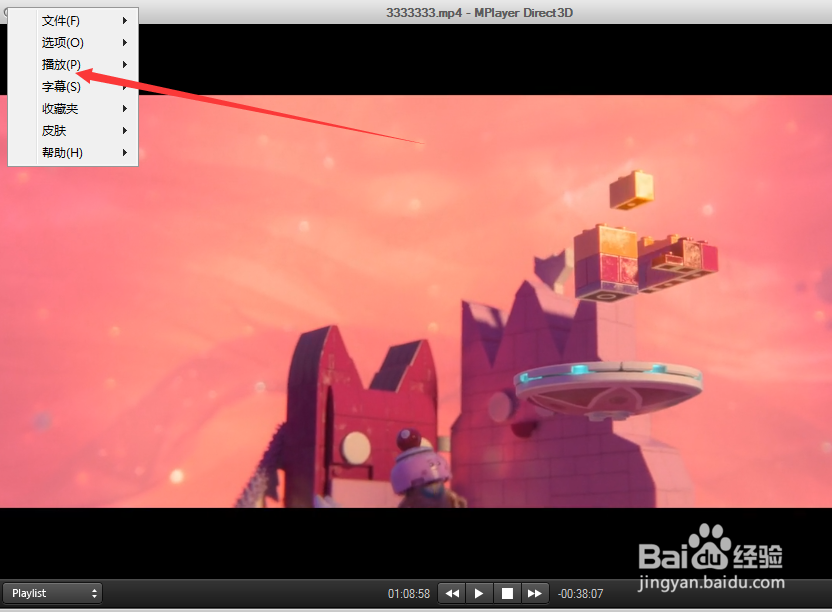Expand submenu arrow beside 文件(F)

(x=125, y=21)
